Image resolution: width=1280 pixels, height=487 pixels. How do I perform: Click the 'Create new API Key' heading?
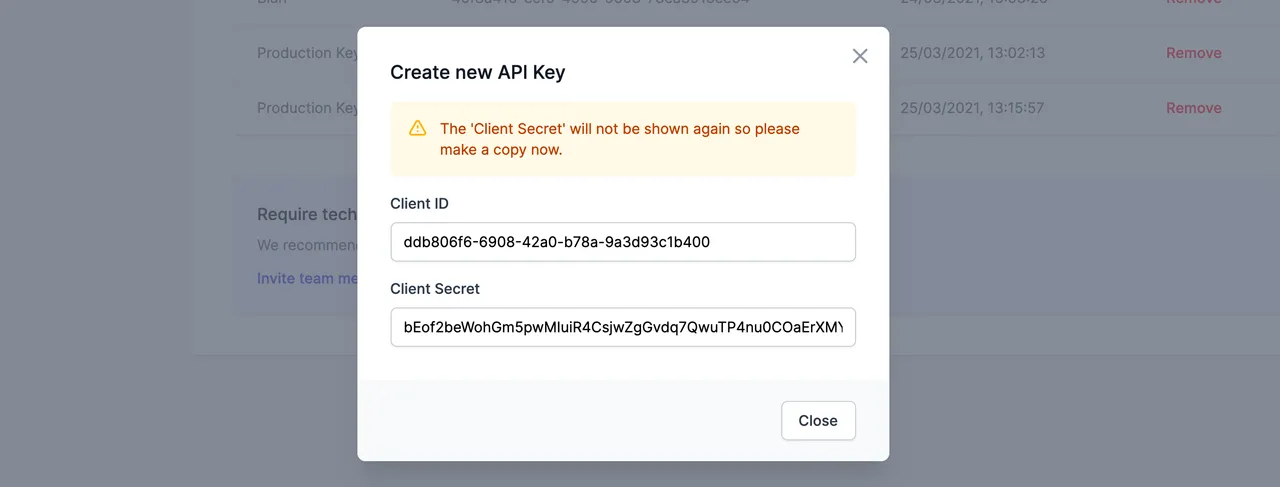477,72
